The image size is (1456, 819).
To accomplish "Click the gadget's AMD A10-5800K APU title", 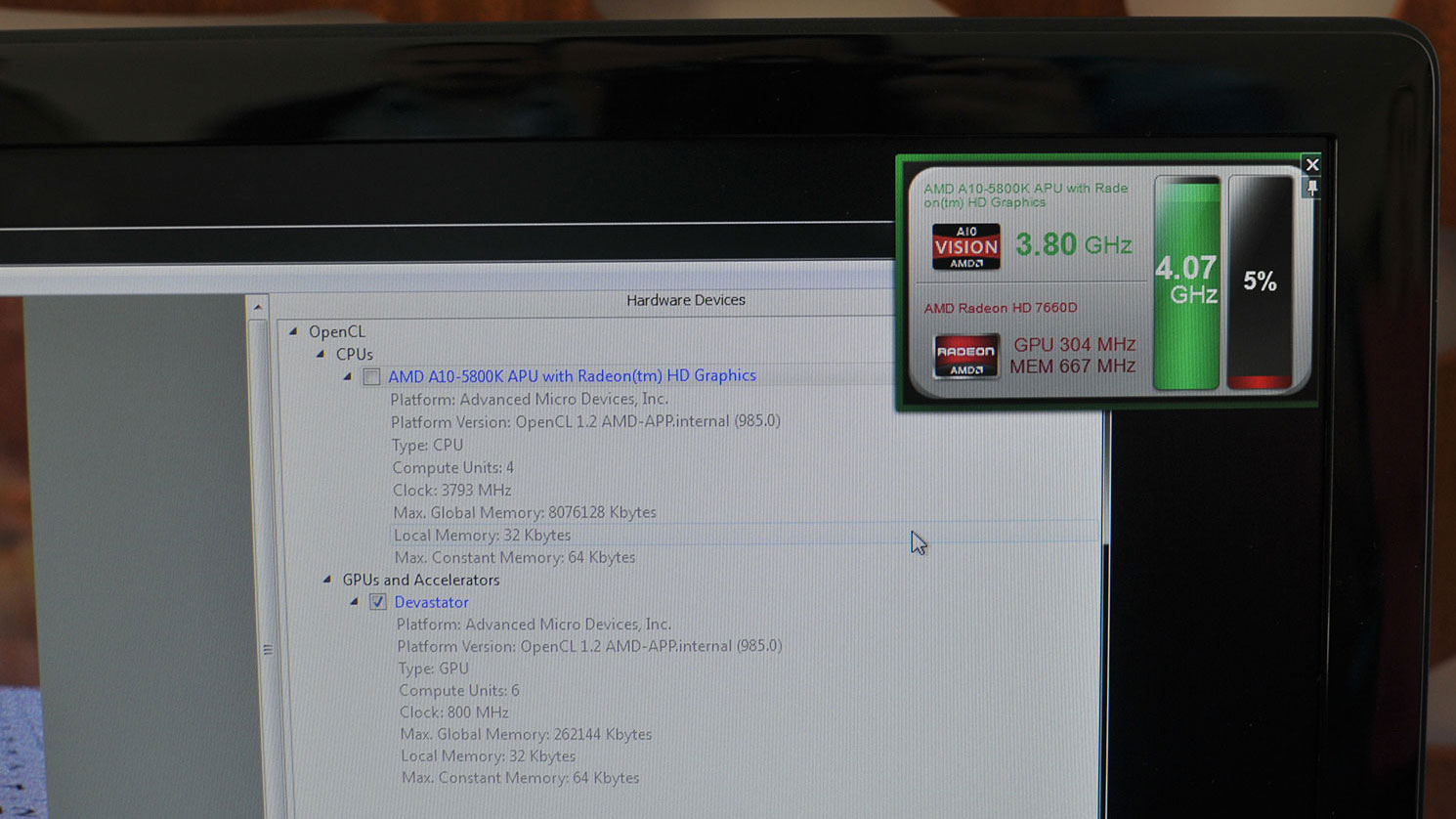I will [x=1025, y=195].
